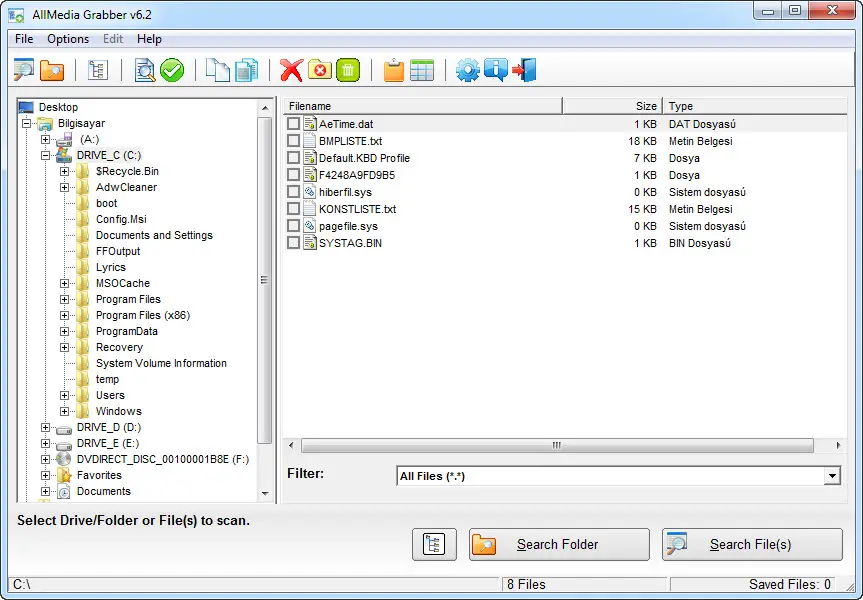Click the Favorites star folder icon
Viewport: 863px width, 600px height.
(x=64, y=475)
